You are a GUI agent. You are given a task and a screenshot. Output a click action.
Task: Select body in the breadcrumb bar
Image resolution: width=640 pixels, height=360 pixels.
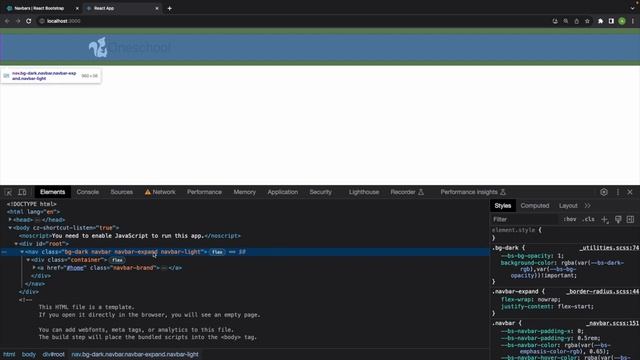pyautogui.click(x=29, y=354)
